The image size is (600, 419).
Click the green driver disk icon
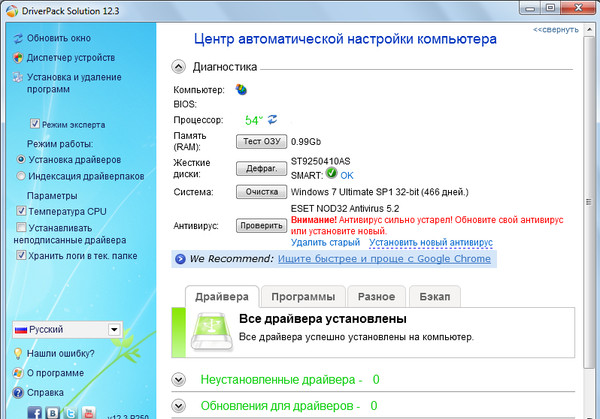pos(212,332)
